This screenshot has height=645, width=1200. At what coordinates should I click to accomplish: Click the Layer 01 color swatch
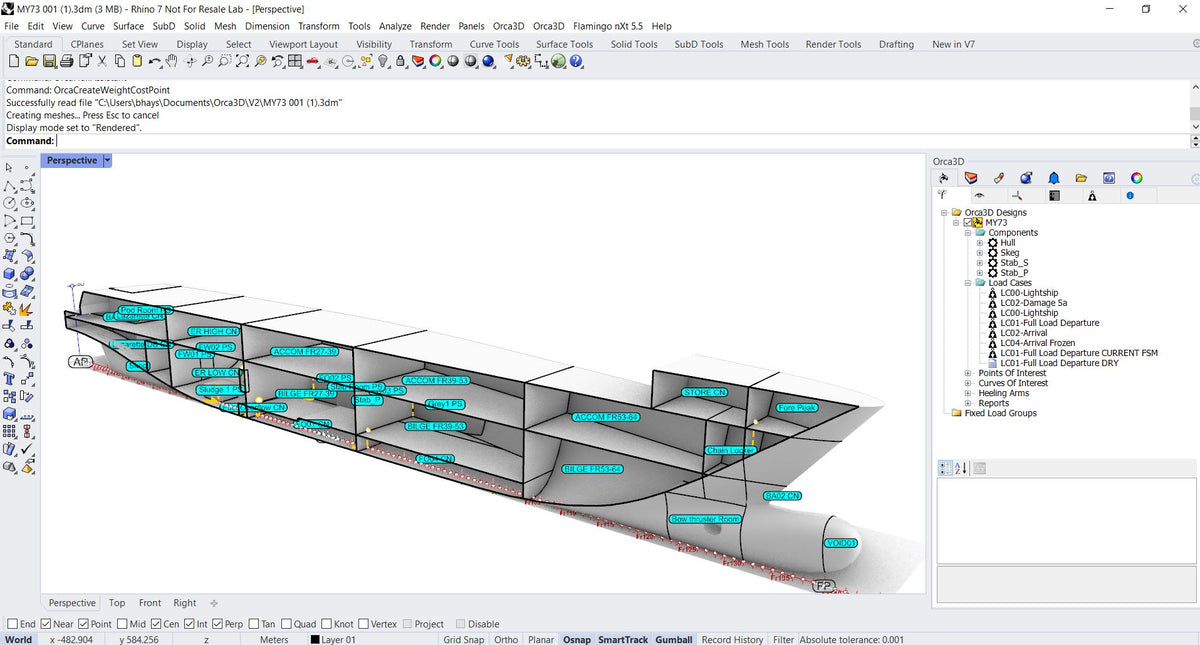[x=317, y=639]
